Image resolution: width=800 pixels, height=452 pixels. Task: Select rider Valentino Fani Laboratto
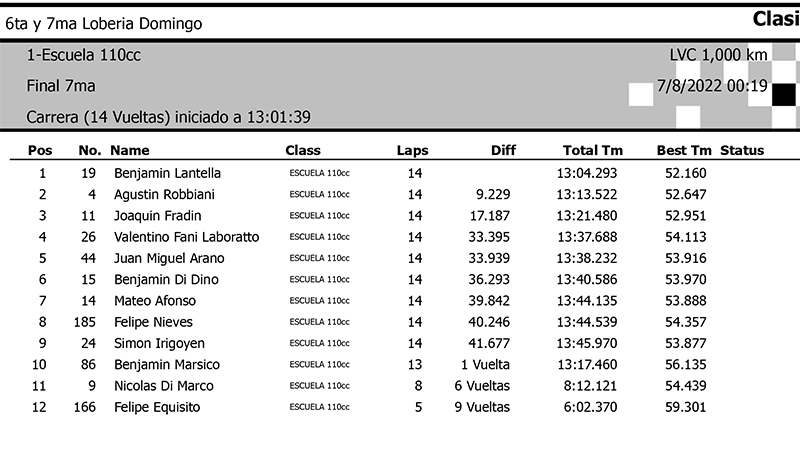(187, 237)
